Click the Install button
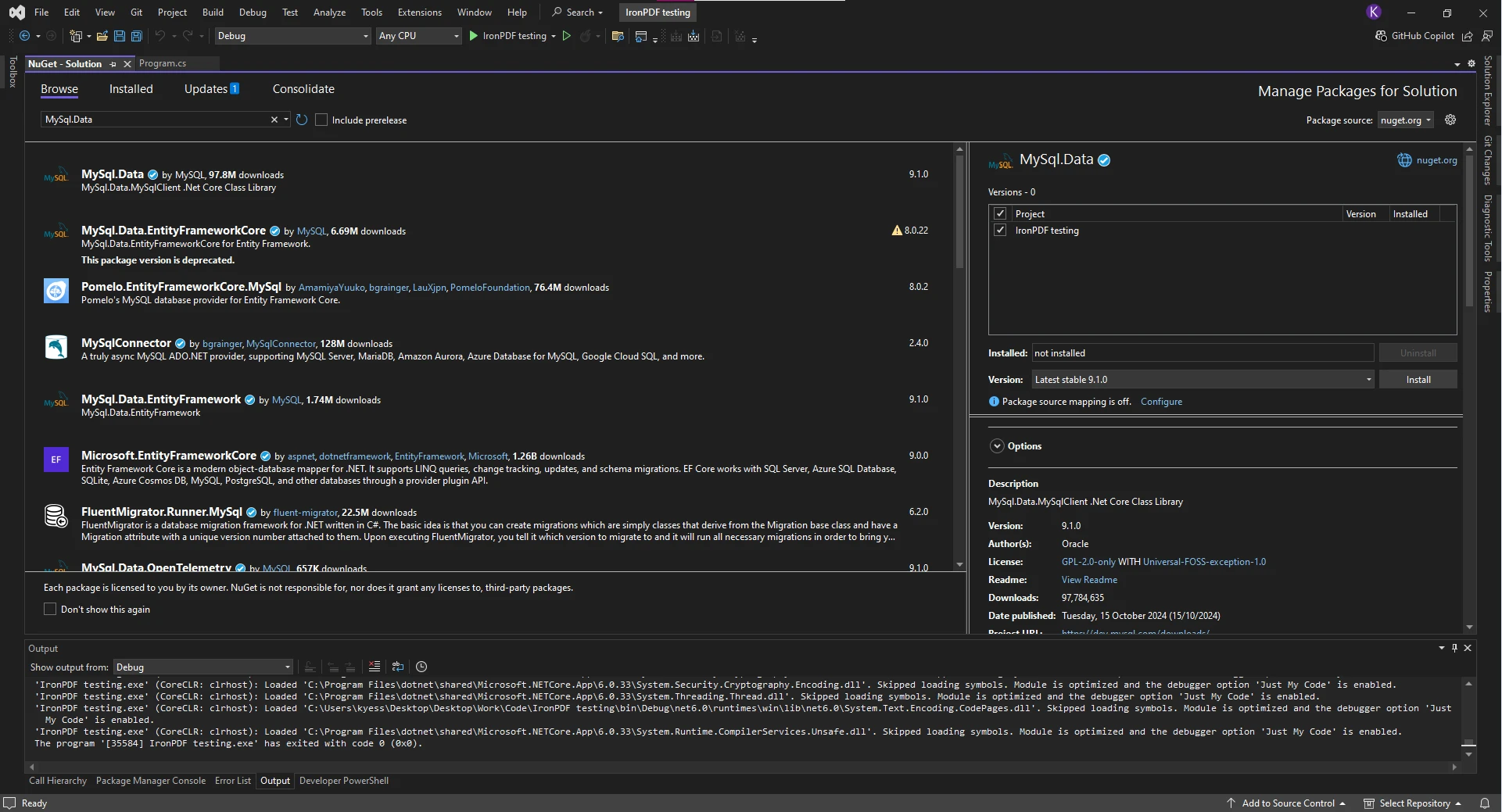1502x812 pixels. tap(1418, 379)
